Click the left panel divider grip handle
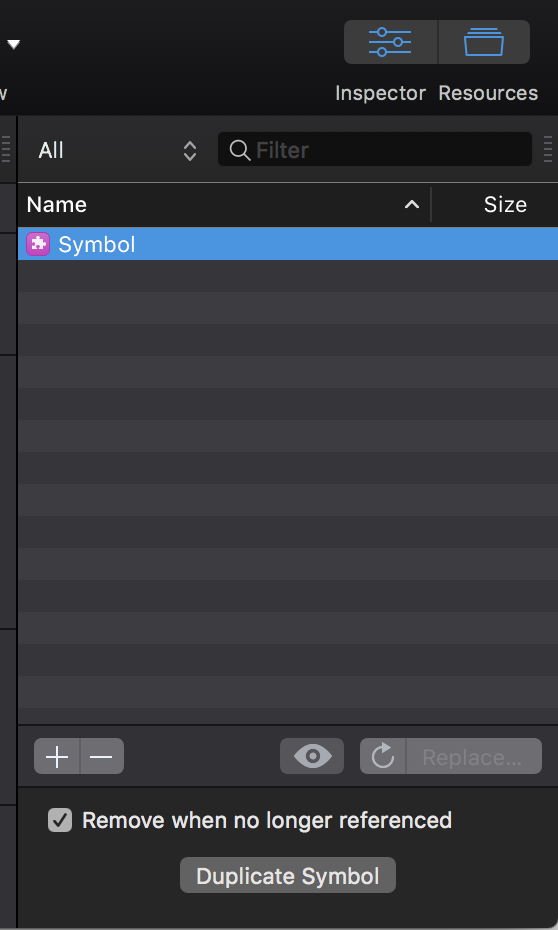The width and height of the screenshot is (558, 930). point(6,149)
